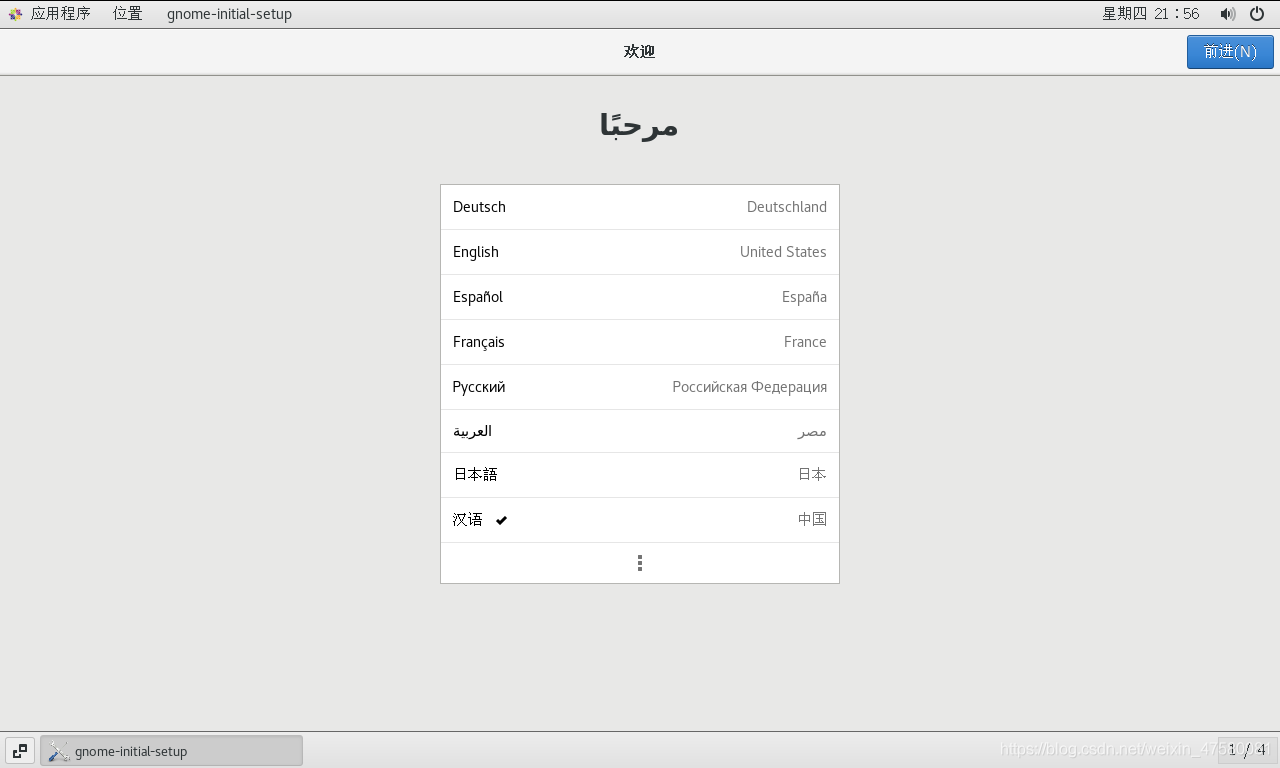Click España region label
Screen dimensions: 1280x768
804,297
